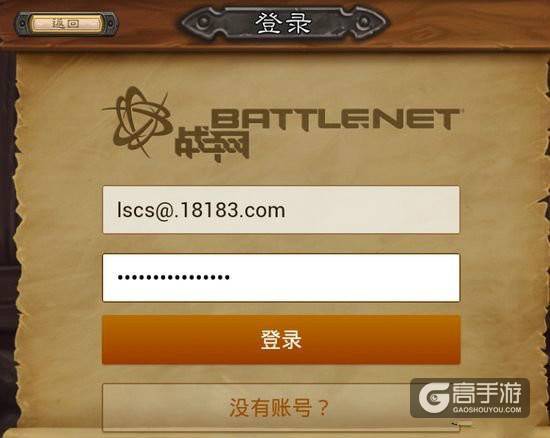Click the 战网 Chinese logo characters

click(212, 143)
